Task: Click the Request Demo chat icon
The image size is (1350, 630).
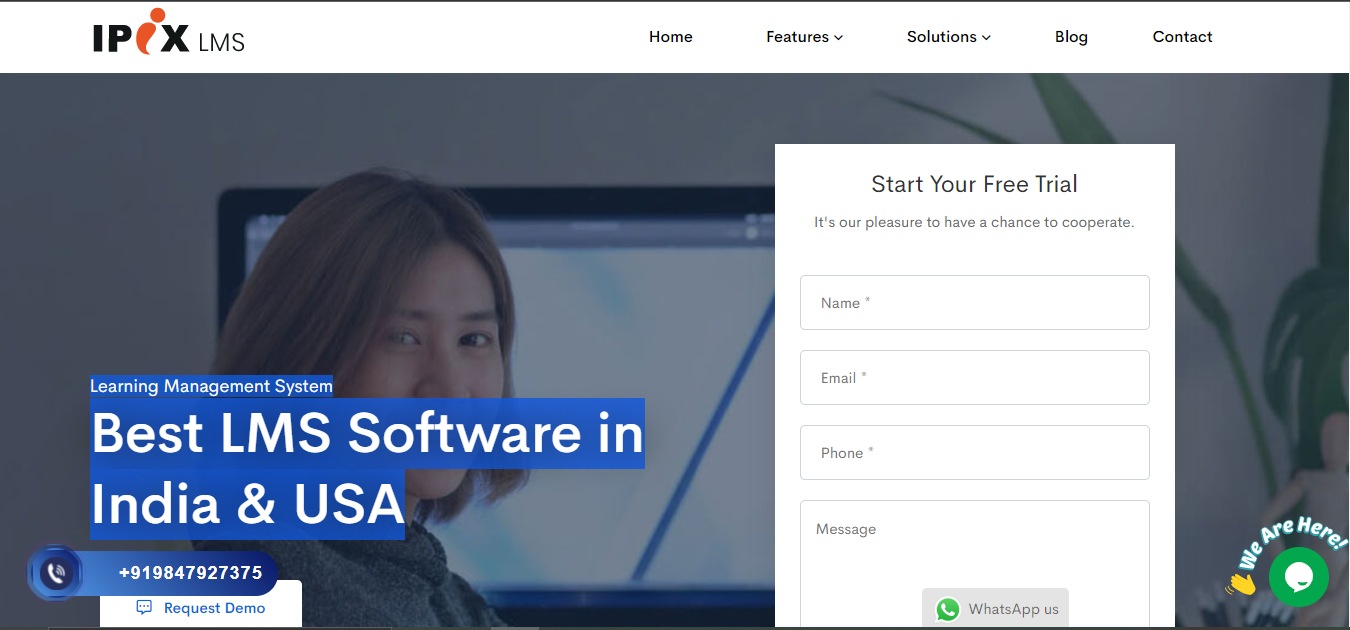Action: 144,608
